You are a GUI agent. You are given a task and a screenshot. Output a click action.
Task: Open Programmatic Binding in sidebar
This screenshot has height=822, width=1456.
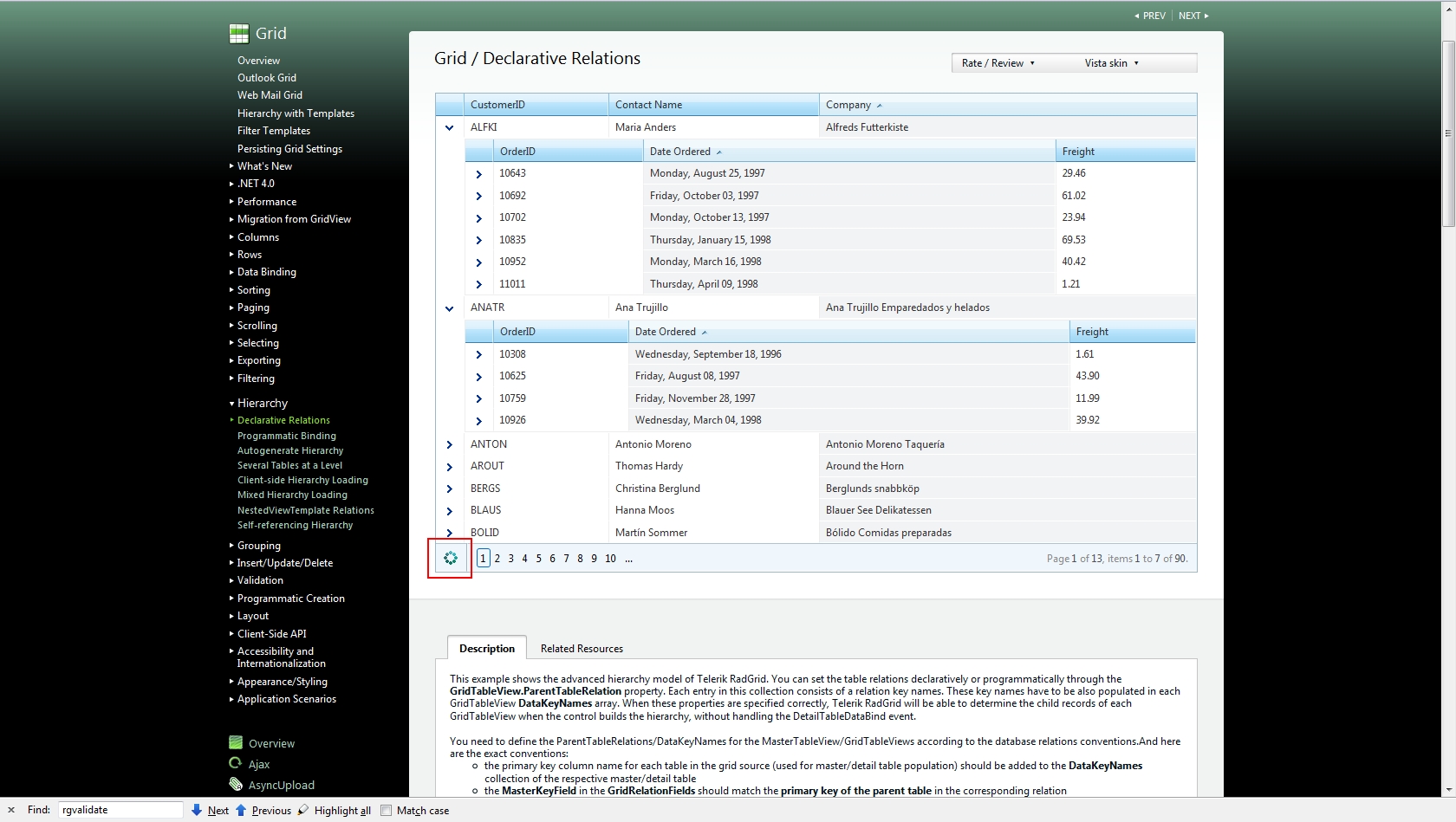[286, 436]
